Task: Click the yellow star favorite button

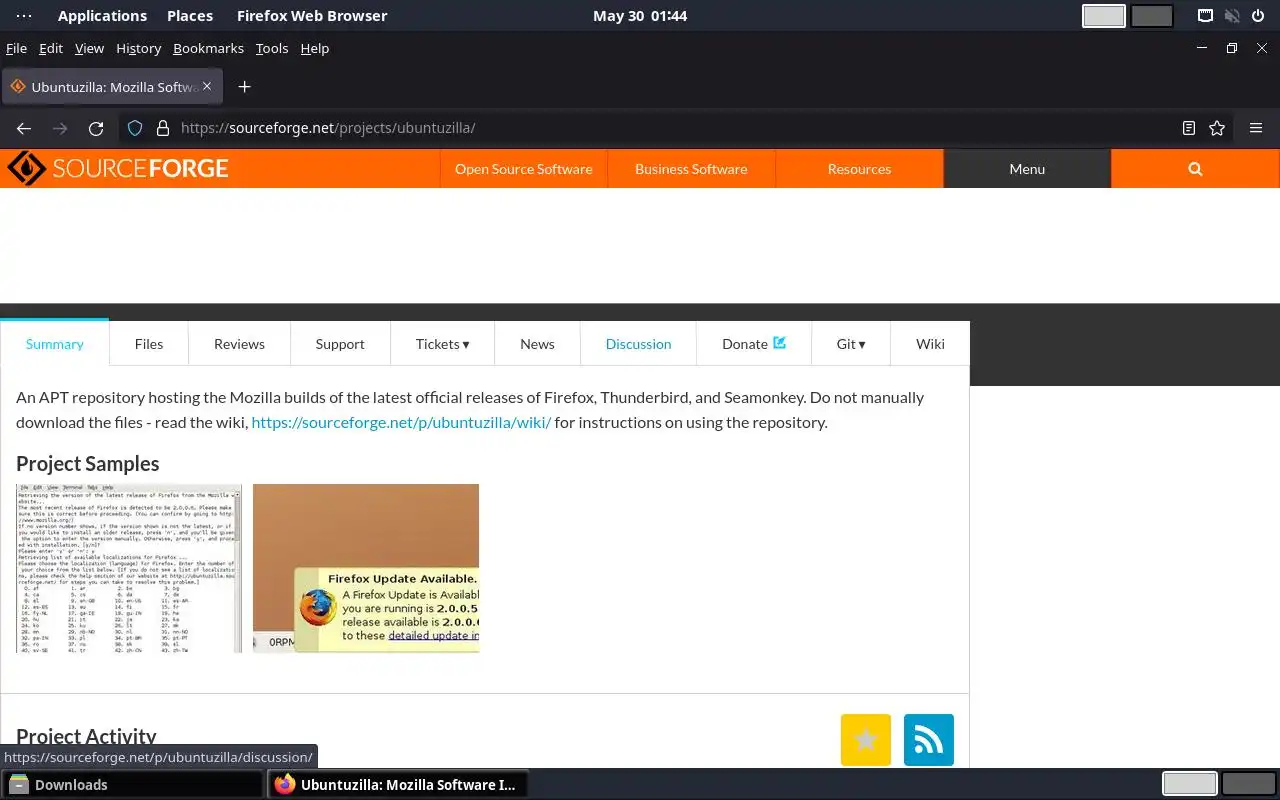Action: [866, 740]
